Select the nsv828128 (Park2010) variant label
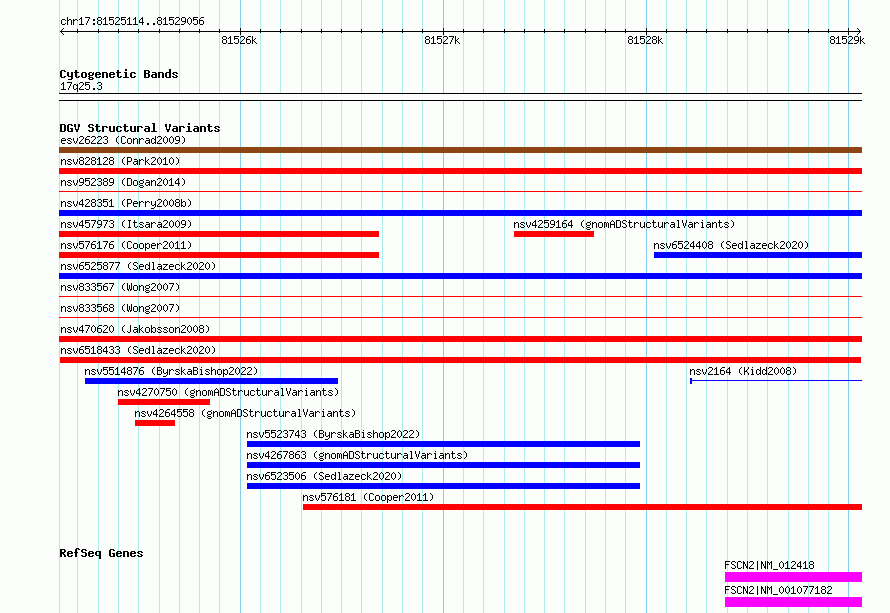The height and width of the screenshot is (613, 890). tap(120, 161)
